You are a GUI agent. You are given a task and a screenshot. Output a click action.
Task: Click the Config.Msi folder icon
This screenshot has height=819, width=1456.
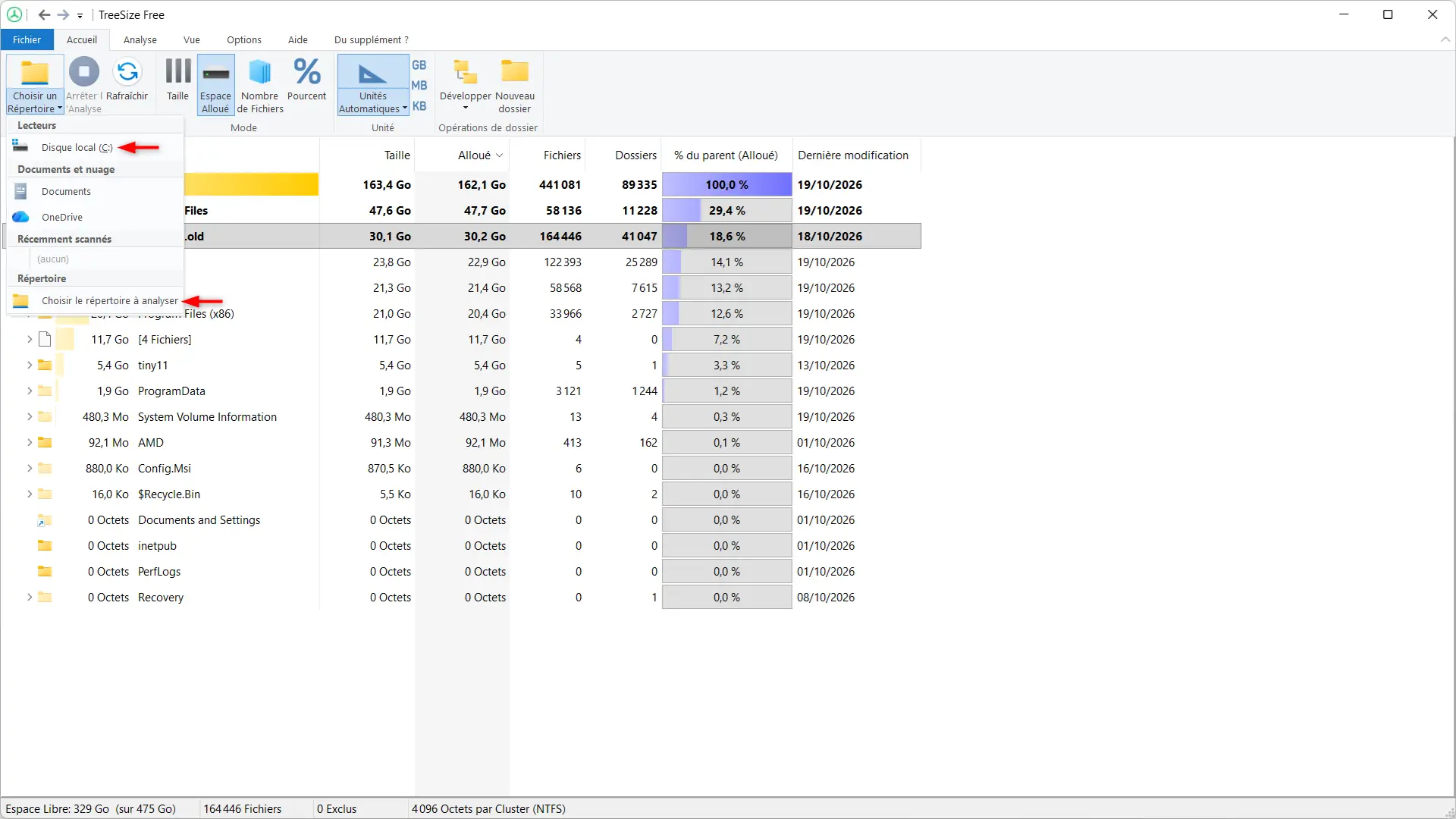click(x=45, y=469)
